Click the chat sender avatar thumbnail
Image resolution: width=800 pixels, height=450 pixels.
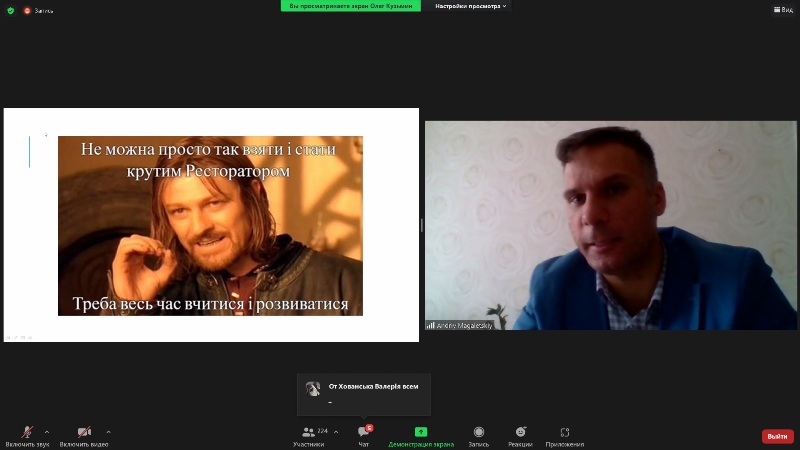[313, 389]
